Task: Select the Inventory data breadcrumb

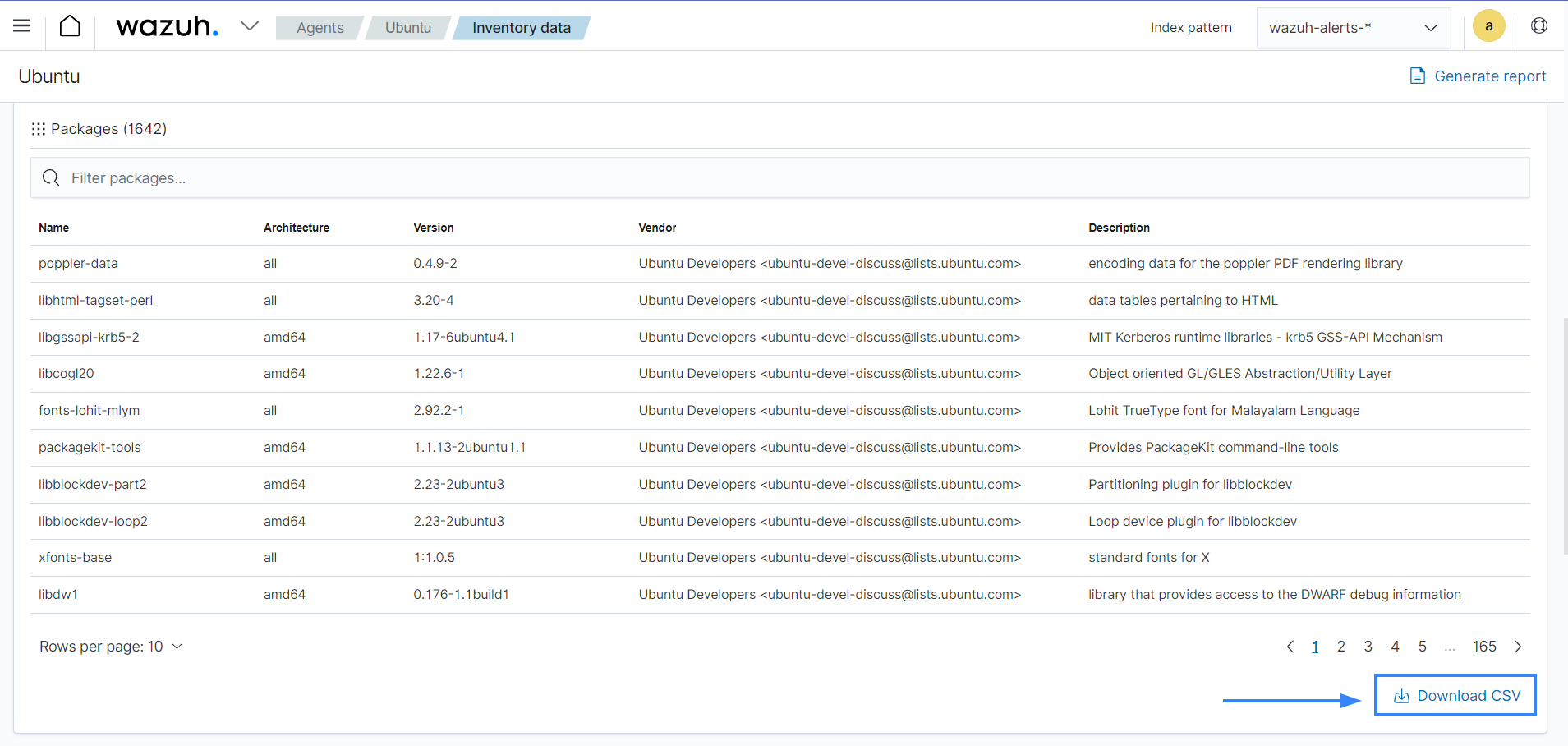Action: click(x=522, y=28)
